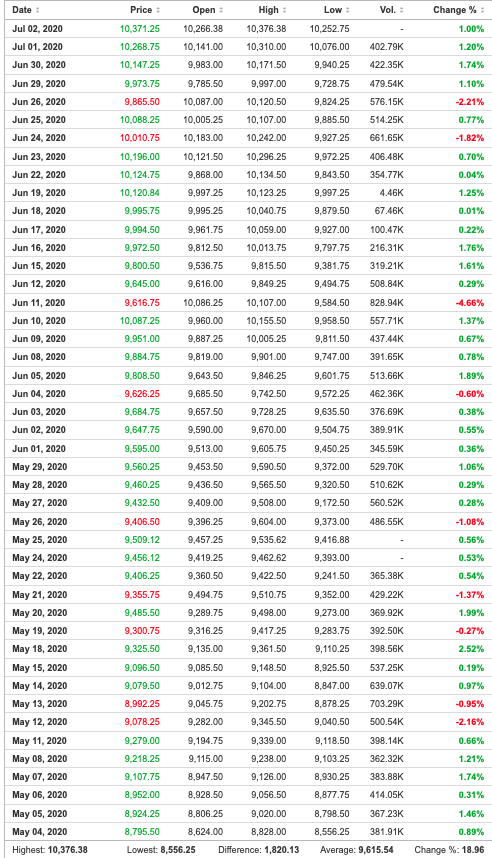492x858 pixels.
Task: Click the Jun 11, 2020 price 9,616.75
Action: point(142,303)
